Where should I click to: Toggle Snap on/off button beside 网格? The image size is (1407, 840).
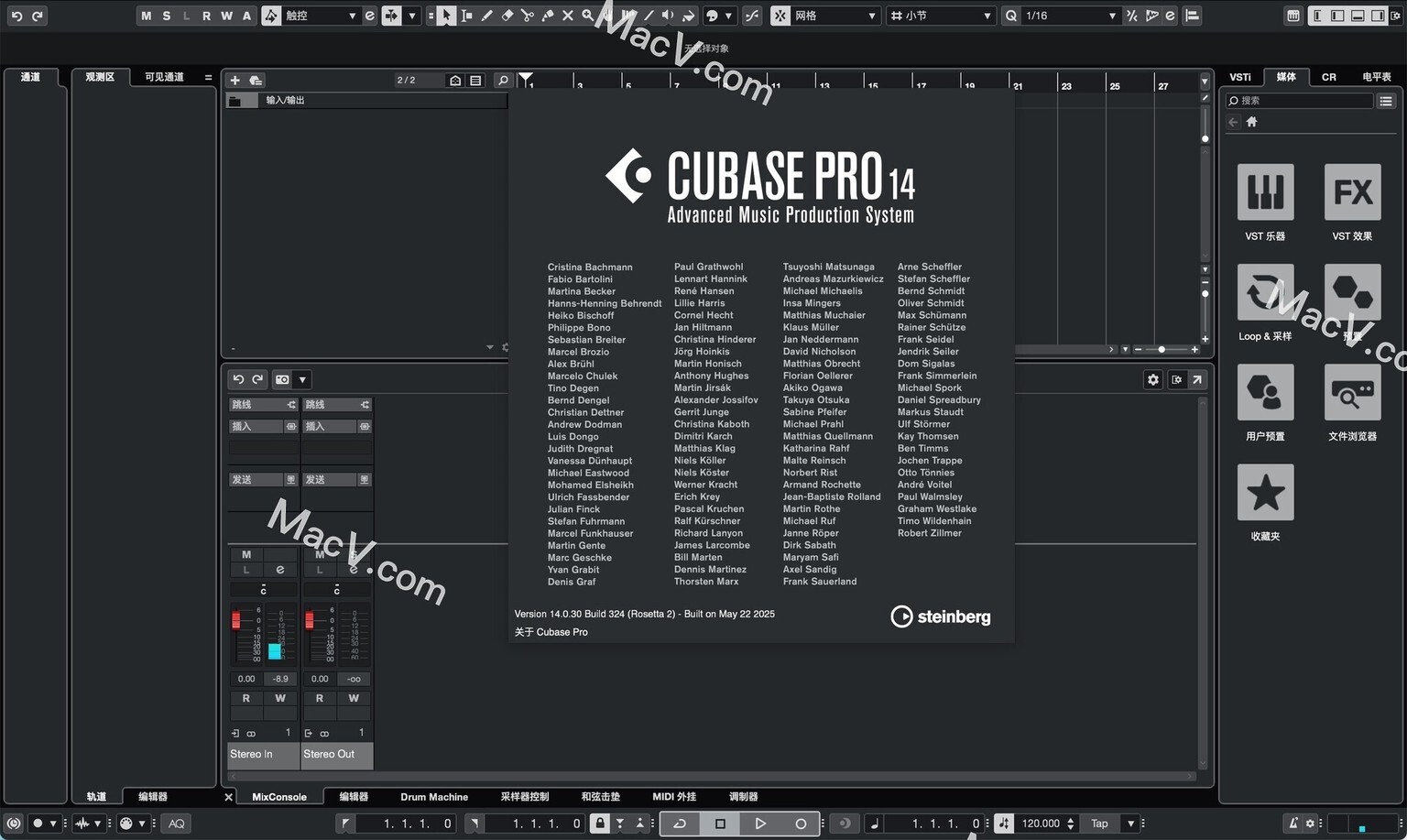point(780,16)
